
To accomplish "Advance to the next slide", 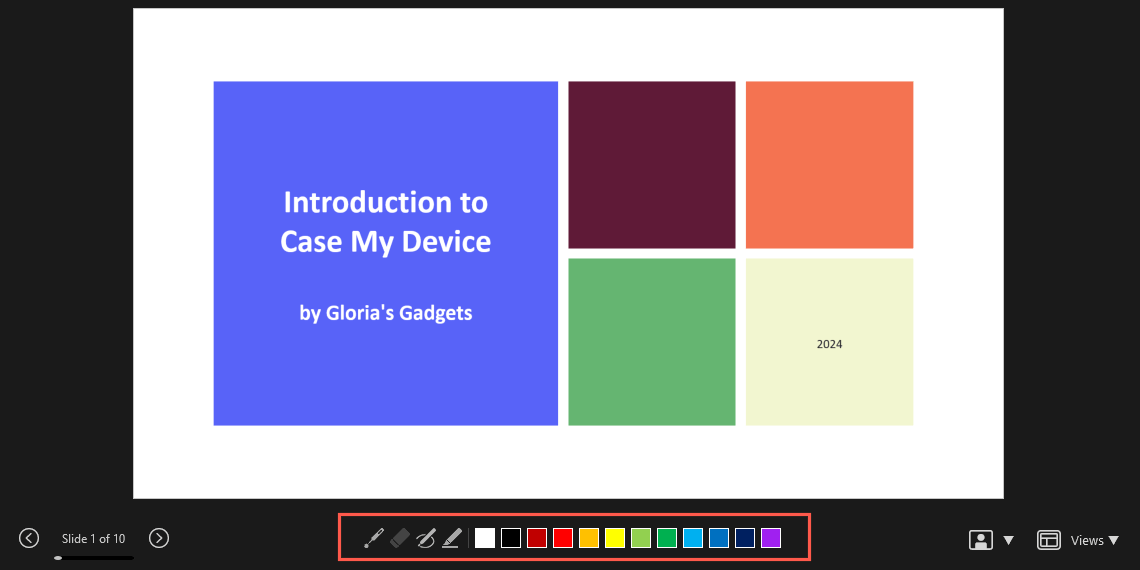I will pyautogui.click(x=159, y=538).
